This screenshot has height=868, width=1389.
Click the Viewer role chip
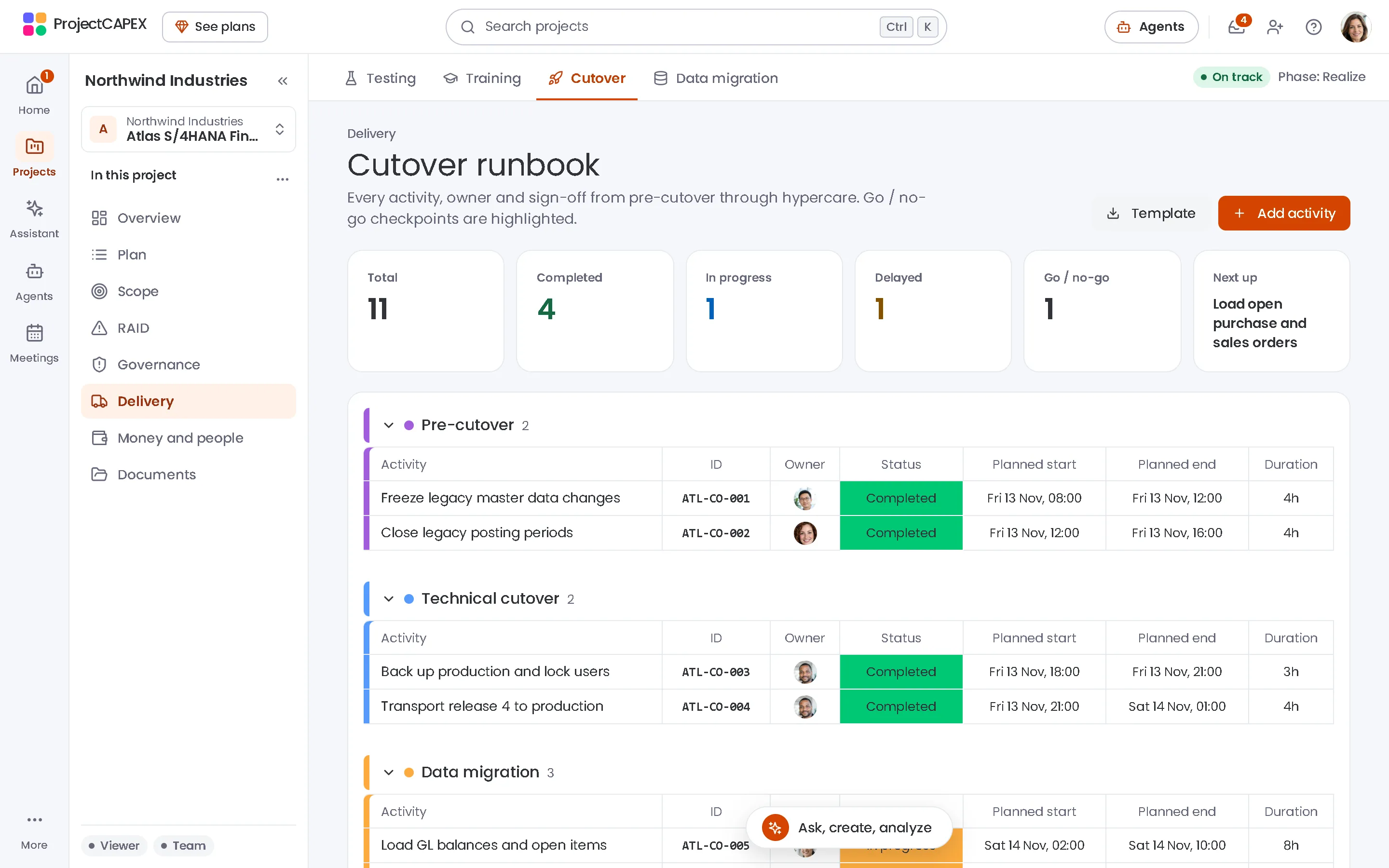coord(114,846)
